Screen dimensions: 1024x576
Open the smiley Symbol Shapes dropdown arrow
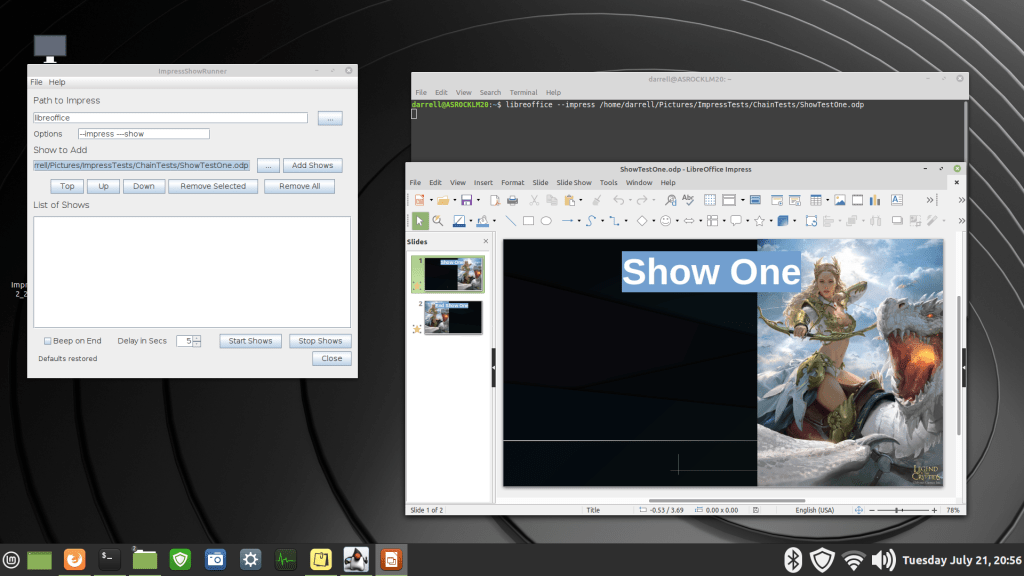(x=678, y=221)
